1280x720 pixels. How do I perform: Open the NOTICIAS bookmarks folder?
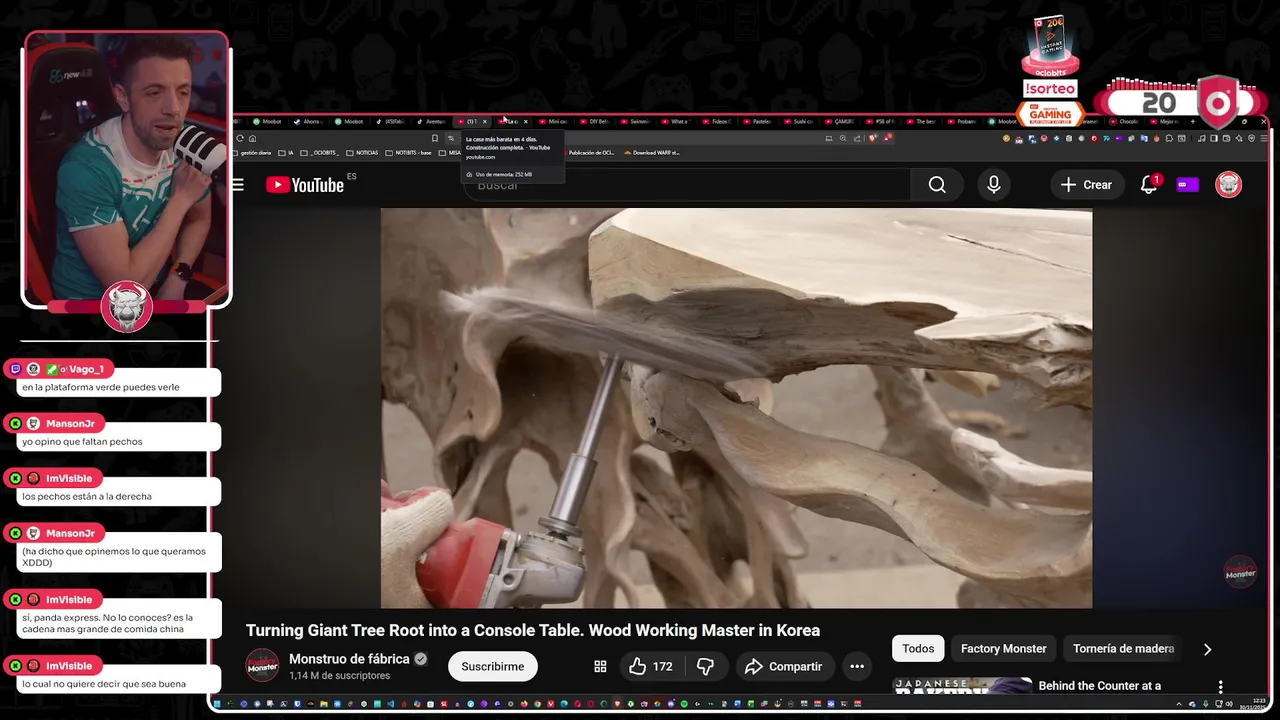(x=362, y=153)
